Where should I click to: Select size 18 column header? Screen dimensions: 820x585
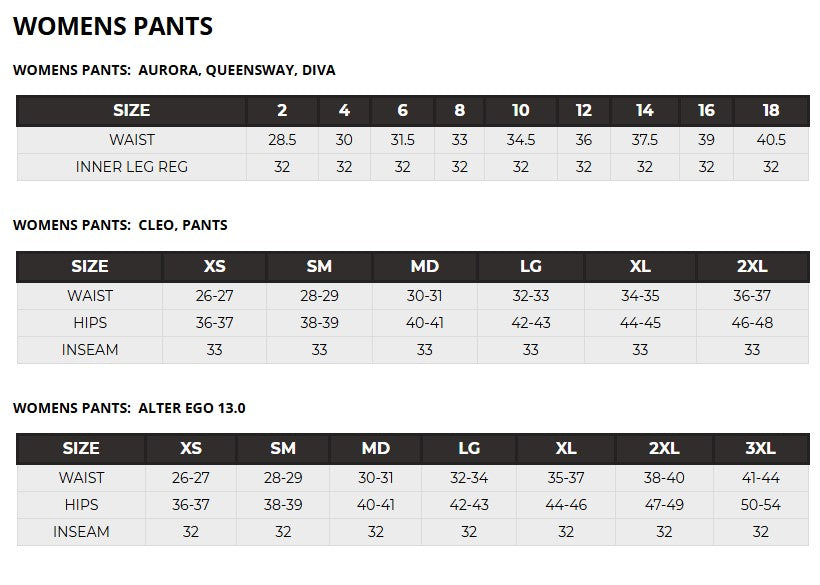click(x=770, y=111)
